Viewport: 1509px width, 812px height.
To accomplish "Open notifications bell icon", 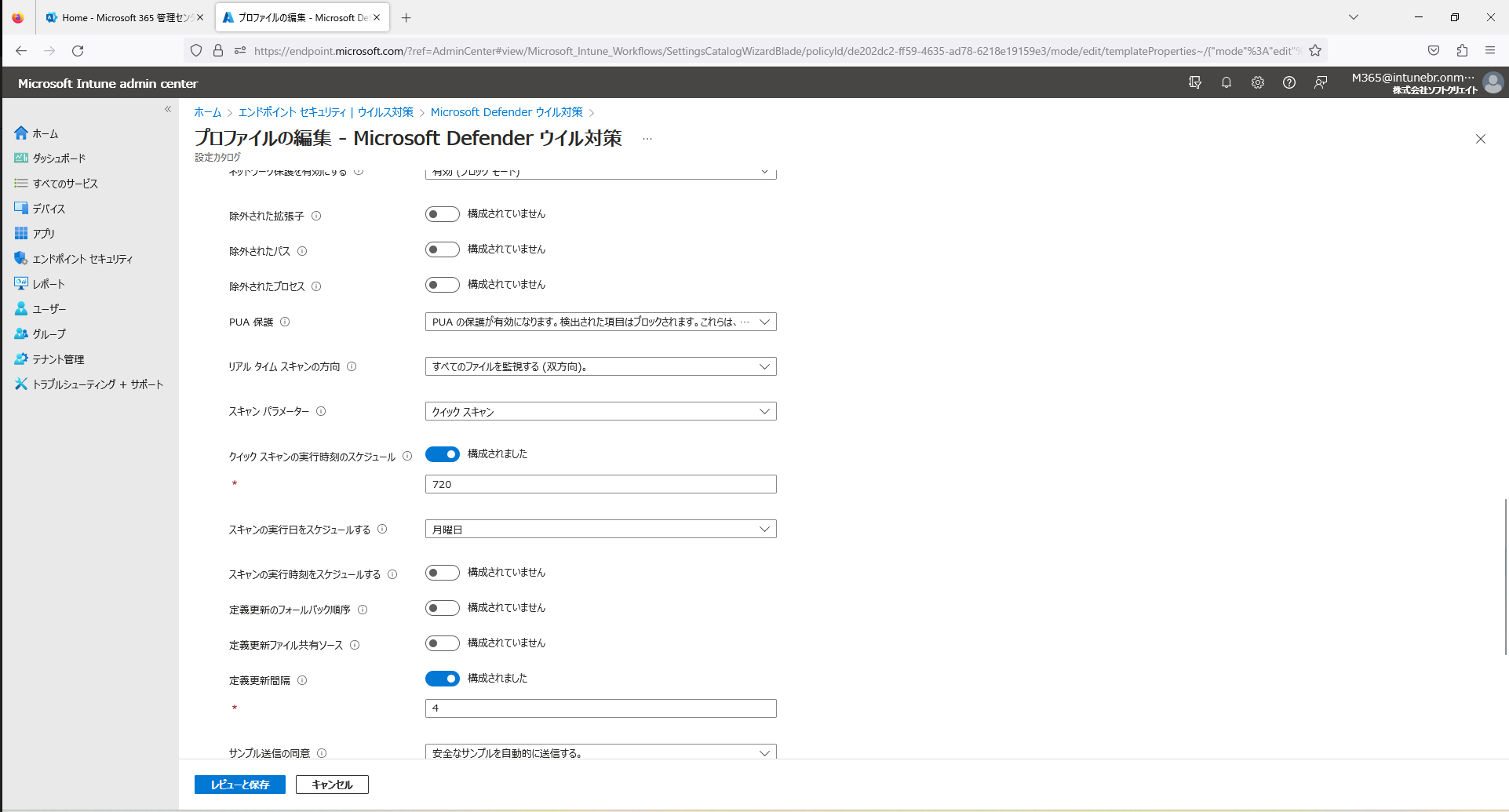I will click(1227, 82).
